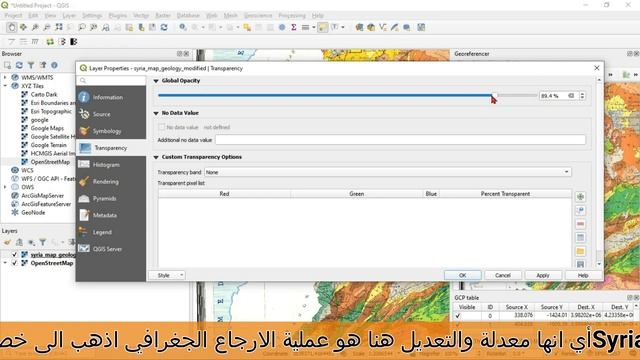Select the Identify Features tool

tap(183, 27)
